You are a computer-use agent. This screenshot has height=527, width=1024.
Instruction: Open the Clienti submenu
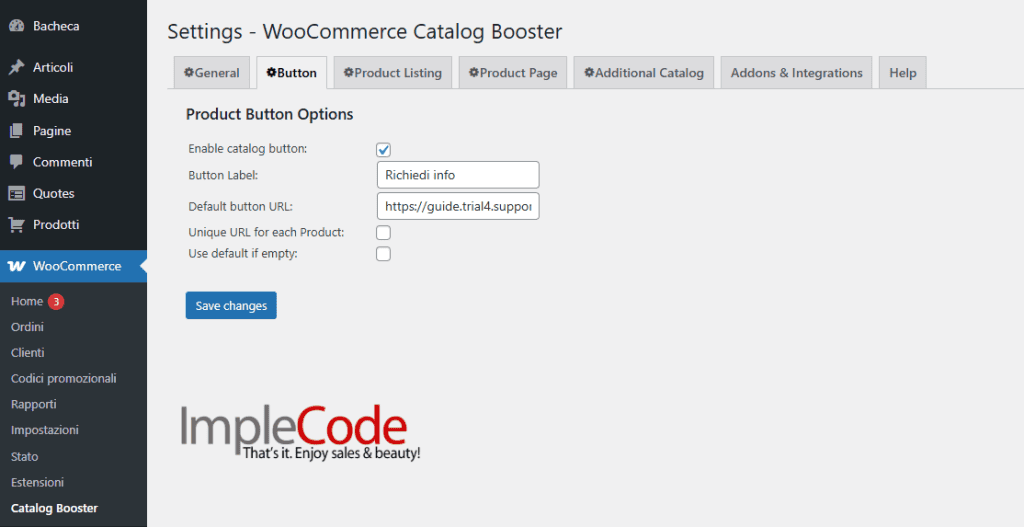coord(27,353)
